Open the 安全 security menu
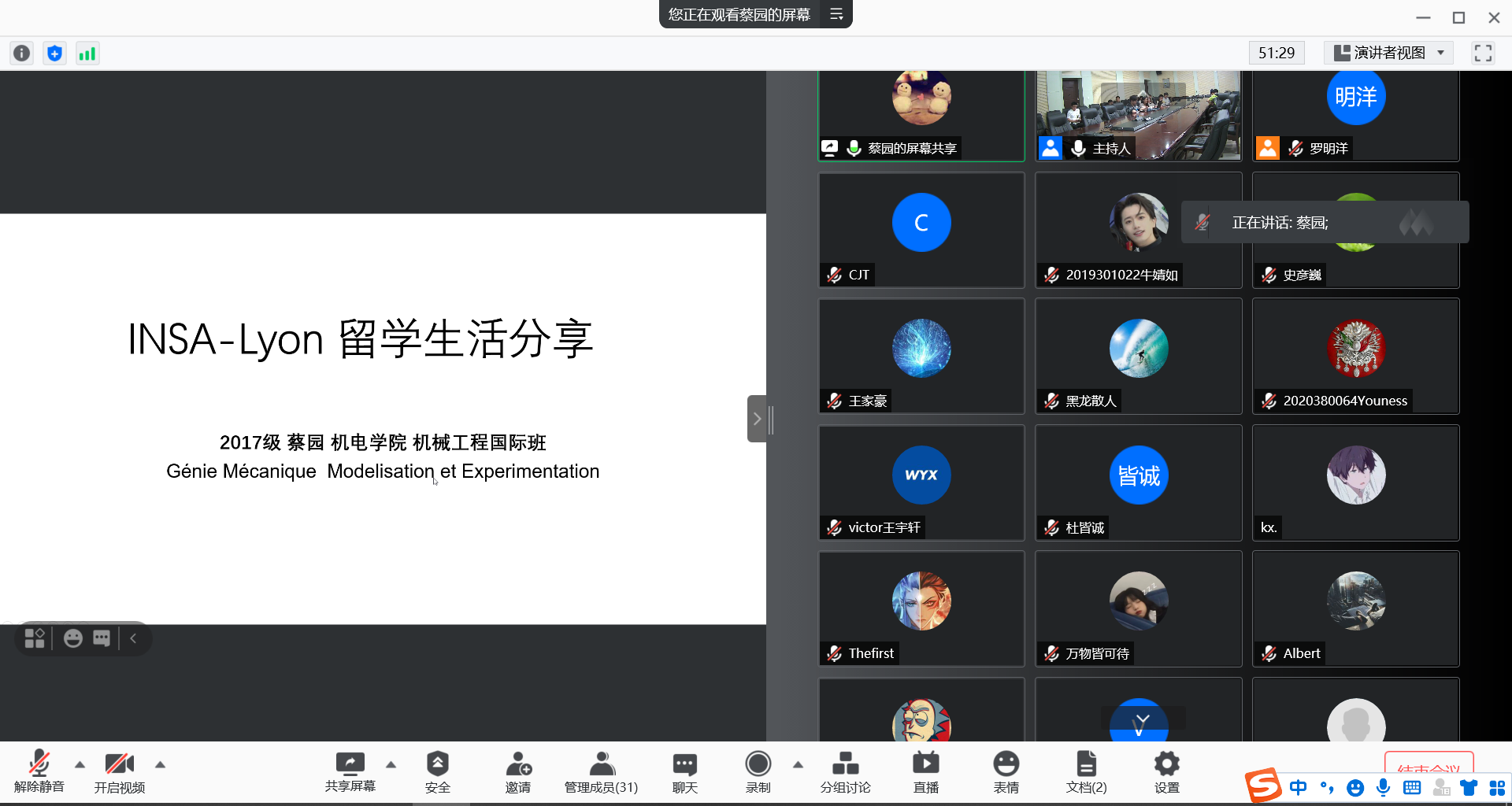 pyautogui.click(x=437, y=771)
